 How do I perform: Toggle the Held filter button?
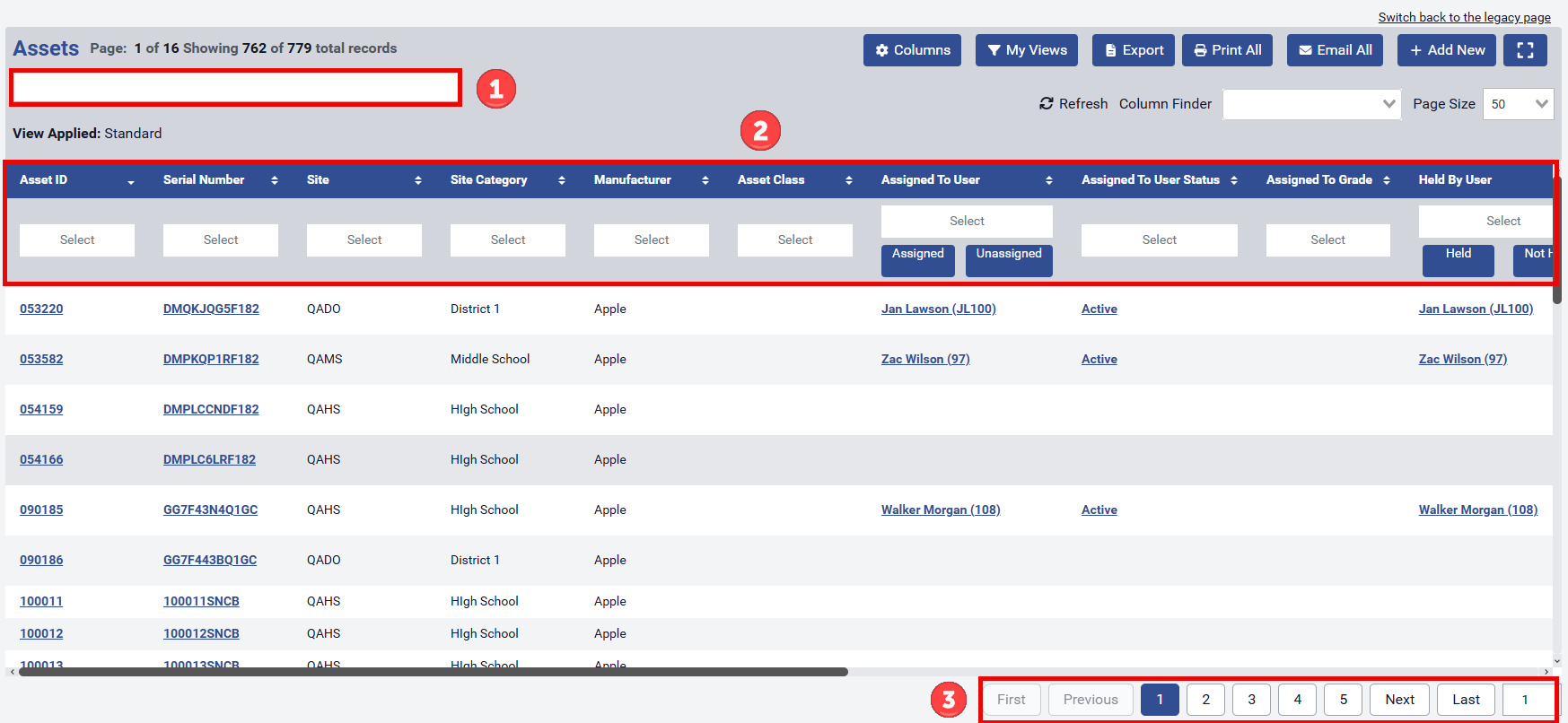coord(1459,260)
